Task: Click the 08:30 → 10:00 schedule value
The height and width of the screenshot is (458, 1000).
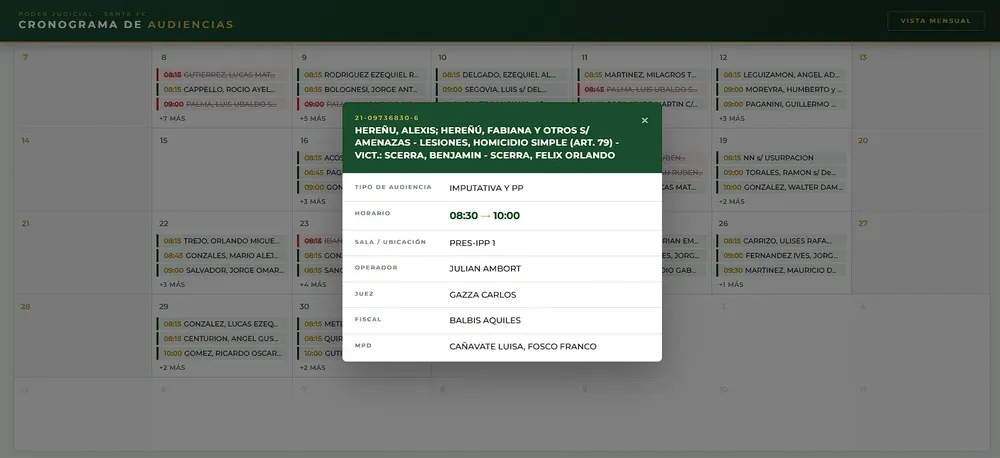Action: click(485, 216)
